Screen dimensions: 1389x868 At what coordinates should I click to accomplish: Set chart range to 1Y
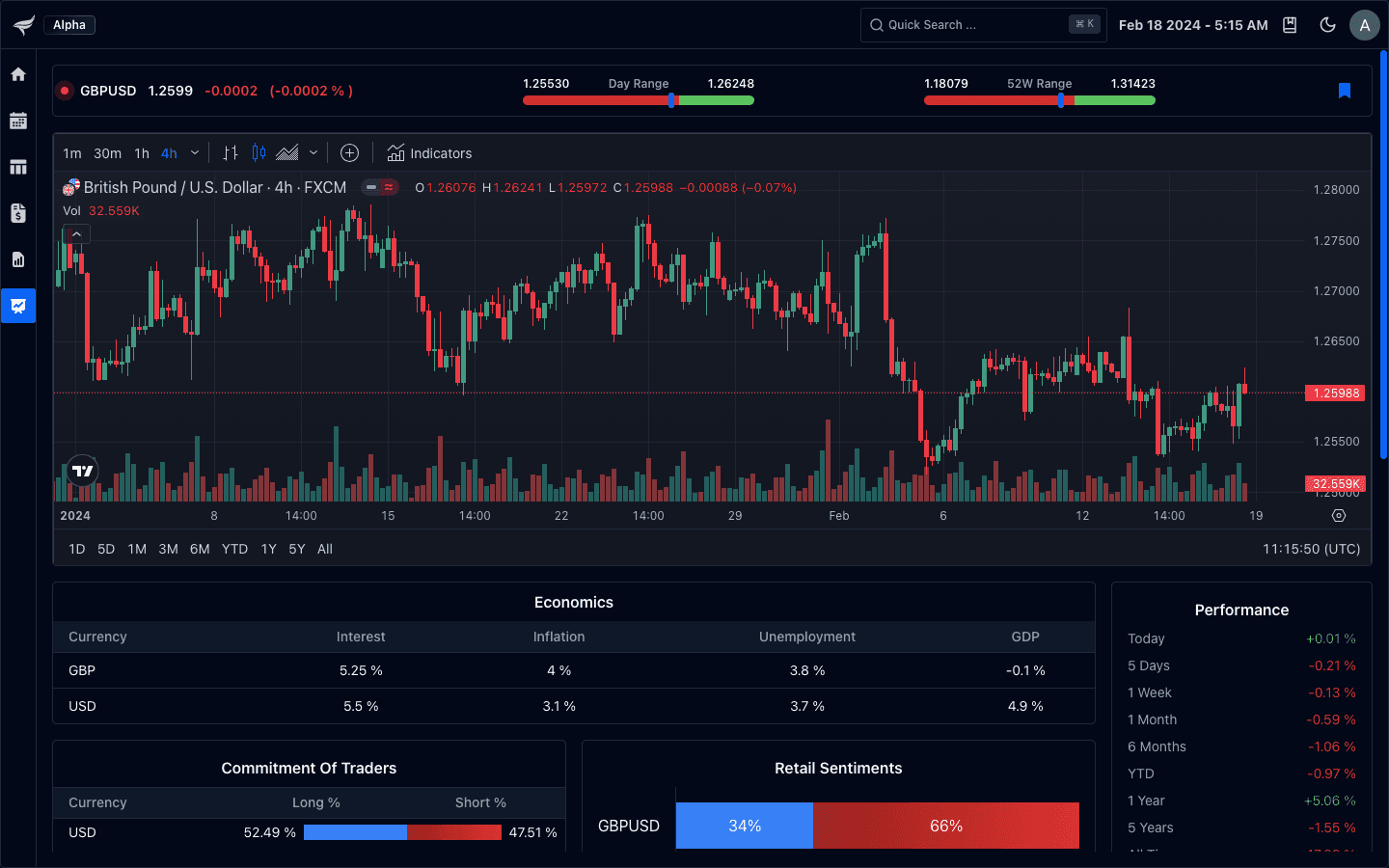tap(269, 549)
